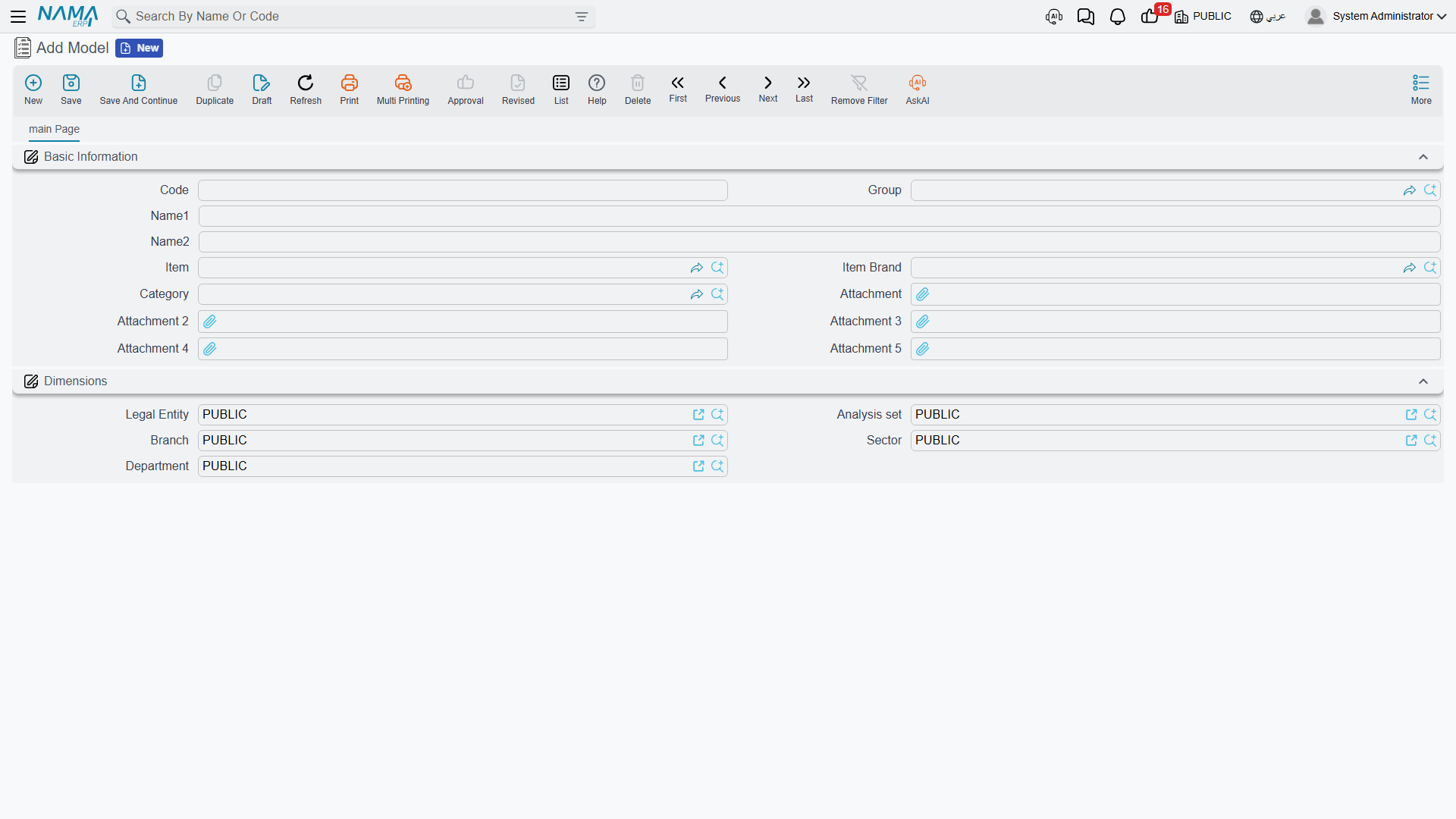
Task: Go to Next record
Action: pyautogui.click(x=768, y=89)
